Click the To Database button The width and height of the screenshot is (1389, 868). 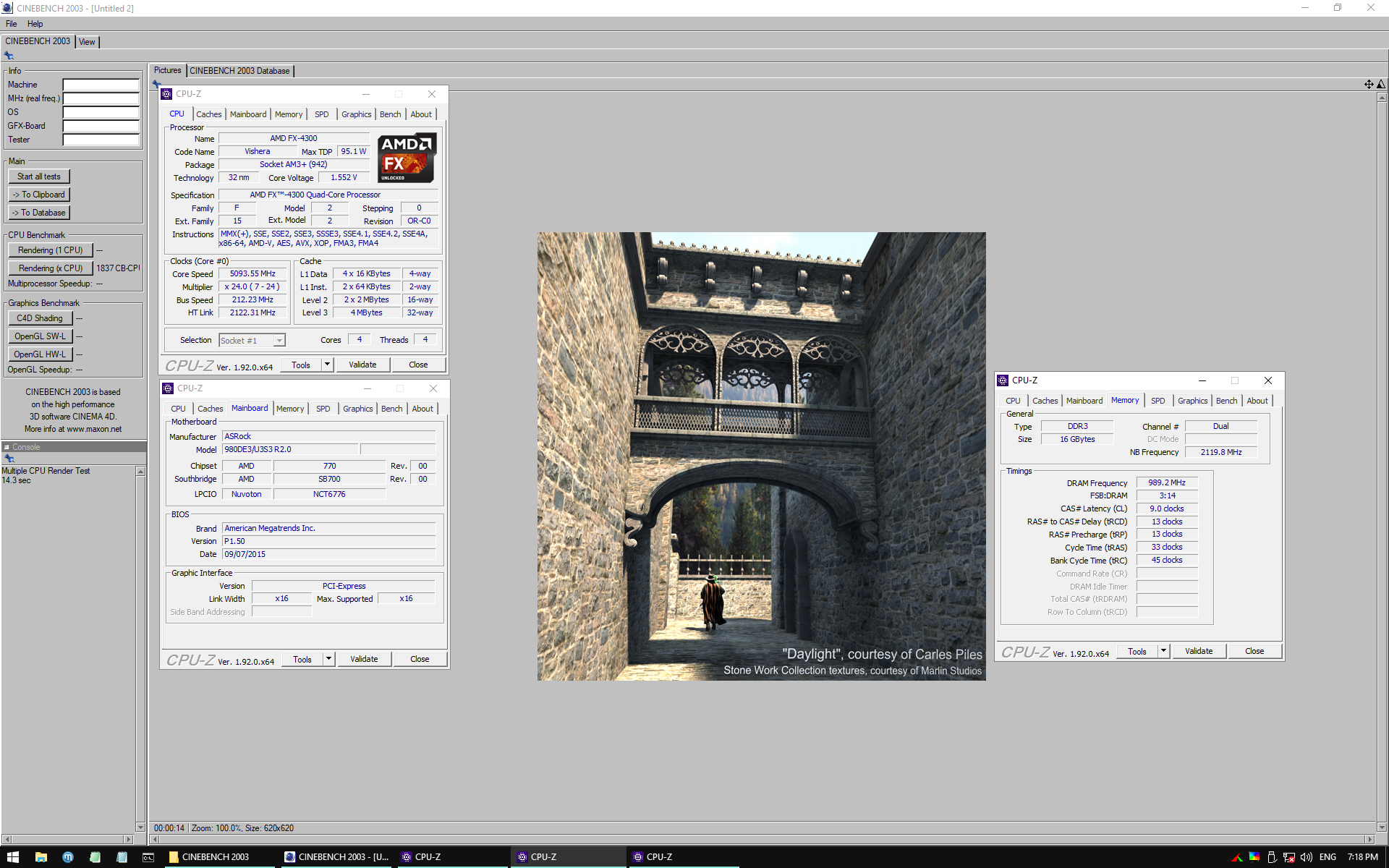pos(39,213)
